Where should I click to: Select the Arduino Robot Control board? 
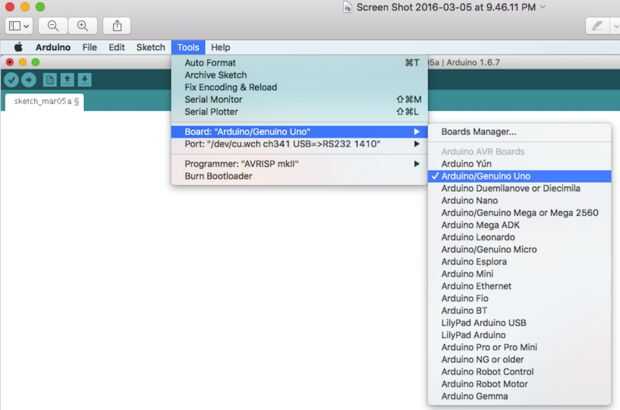pyautogui.click(x=520, y=372)
